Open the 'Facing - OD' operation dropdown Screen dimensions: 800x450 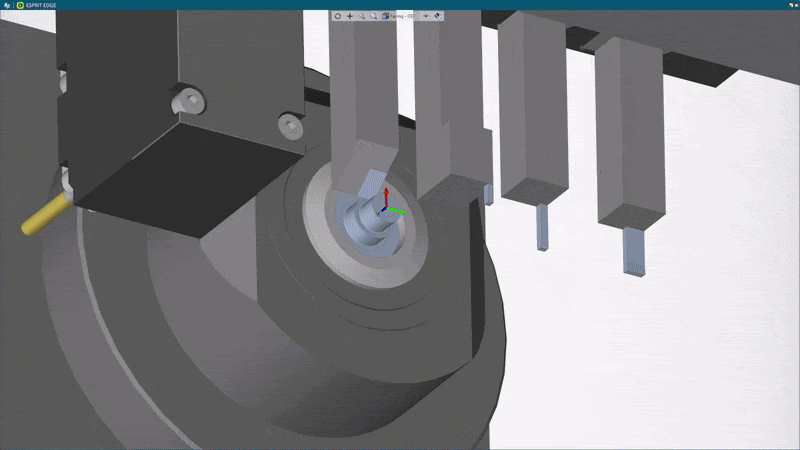coord(402,16)
